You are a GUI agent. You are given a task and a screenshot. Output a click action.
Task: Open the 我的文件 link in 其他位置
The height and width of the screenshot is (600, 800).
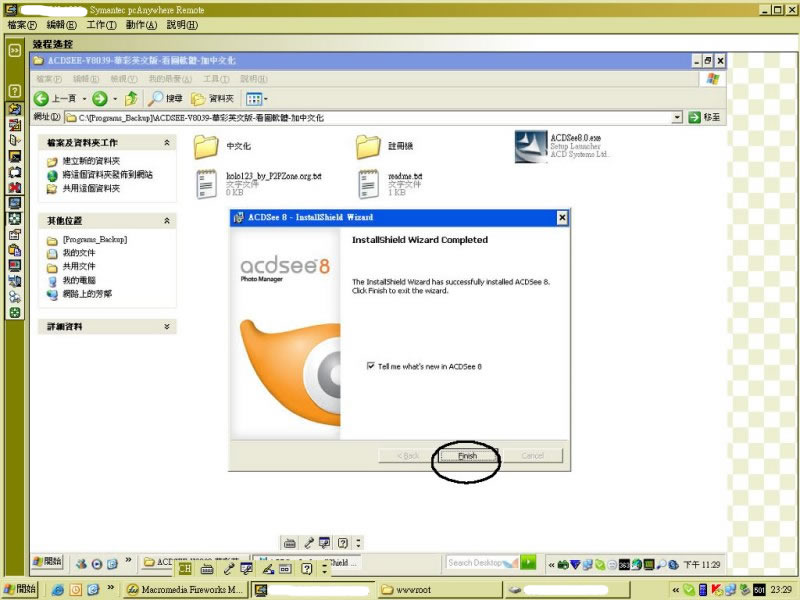[x=79, y=253]
